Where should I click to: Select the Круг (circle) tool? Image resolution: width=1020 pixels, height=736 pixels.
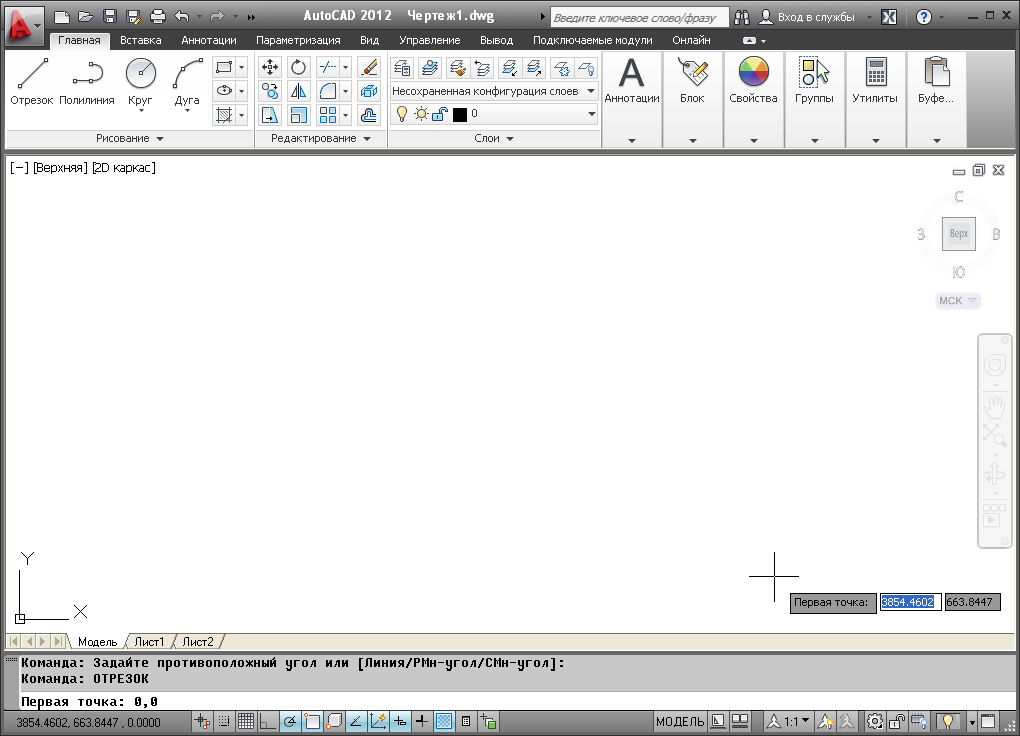tap(141, 74)
